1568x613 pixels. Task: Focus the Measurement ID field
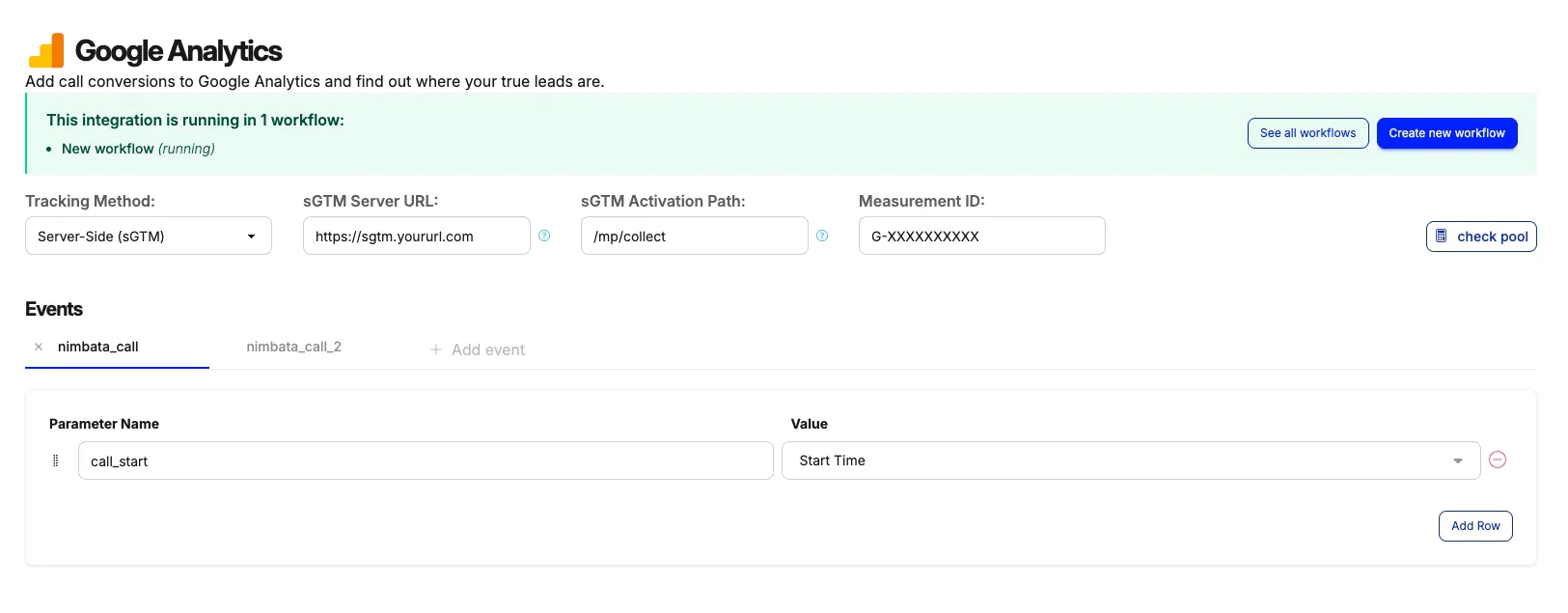tap(982, 236)
